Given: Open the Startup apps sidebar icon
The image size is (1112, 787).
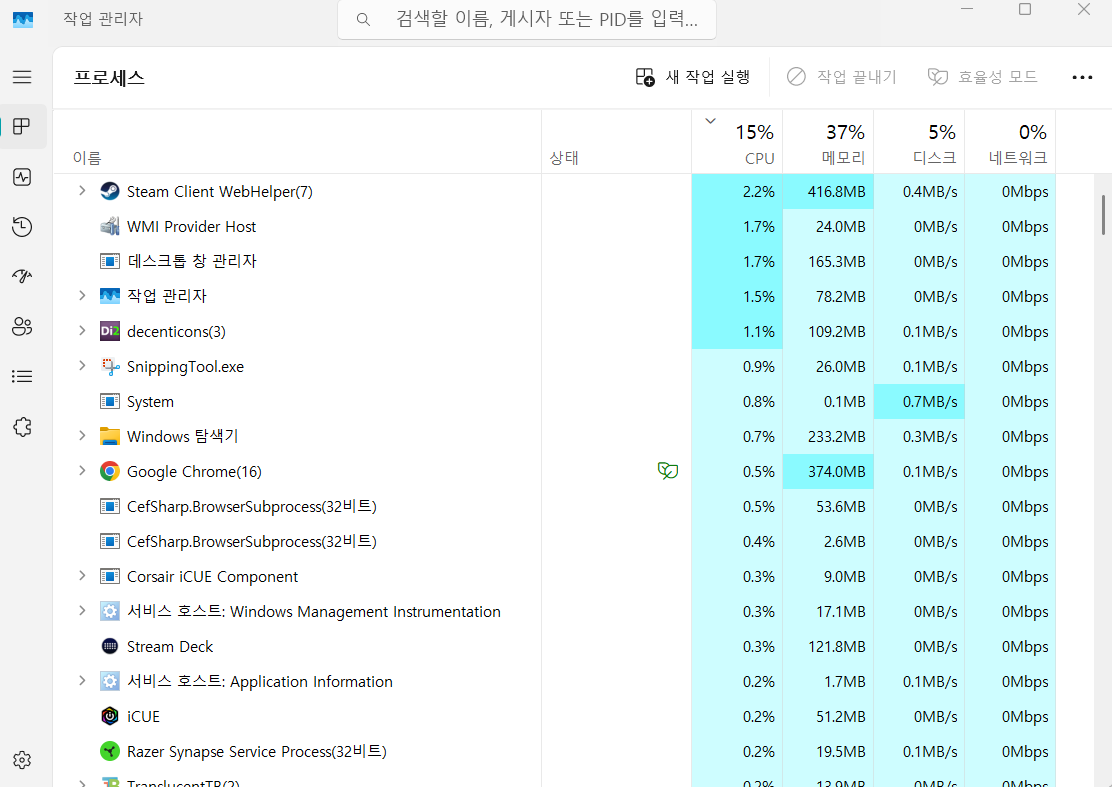Looking at the screenshot, I should [x=22, y=277].
